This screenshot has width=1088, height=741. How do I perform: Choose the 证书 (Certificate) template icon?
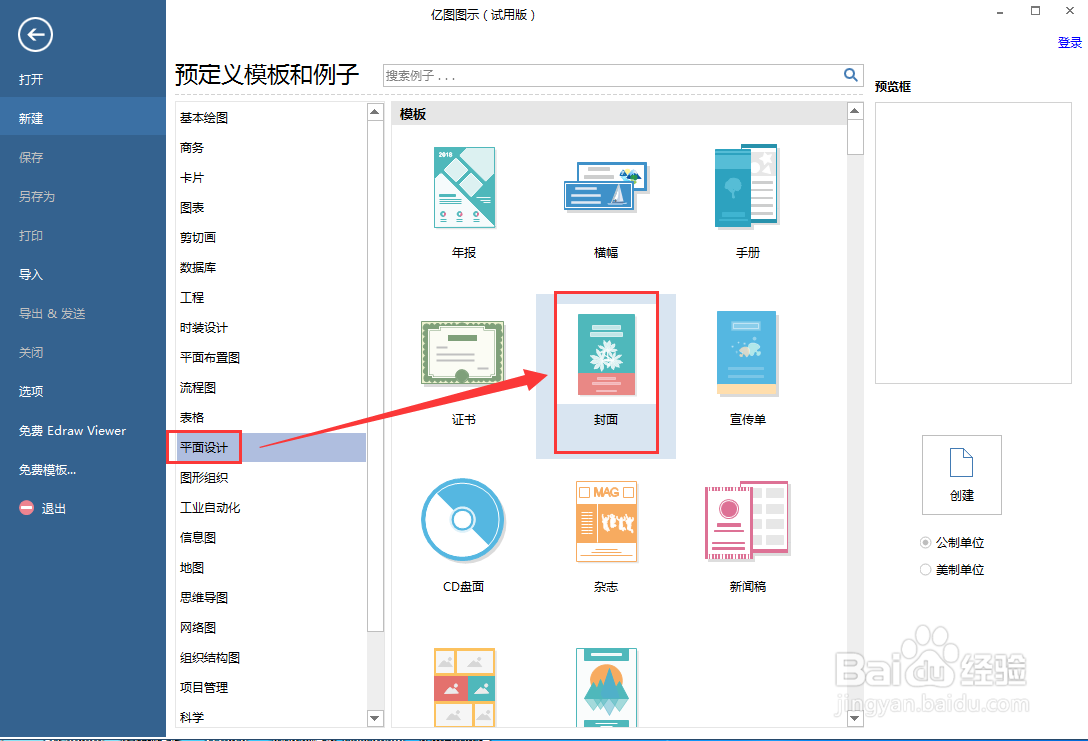(x=463, y=353)
